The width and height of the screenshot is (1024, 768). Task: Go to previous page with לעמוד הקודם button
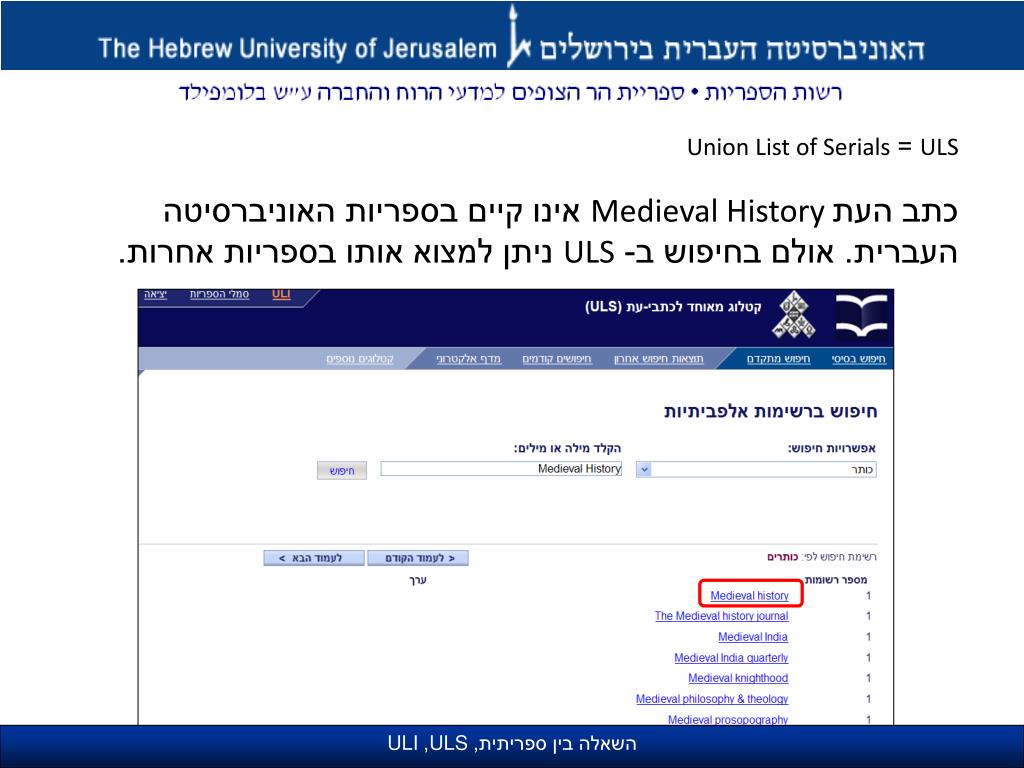(x=418, y=558)
